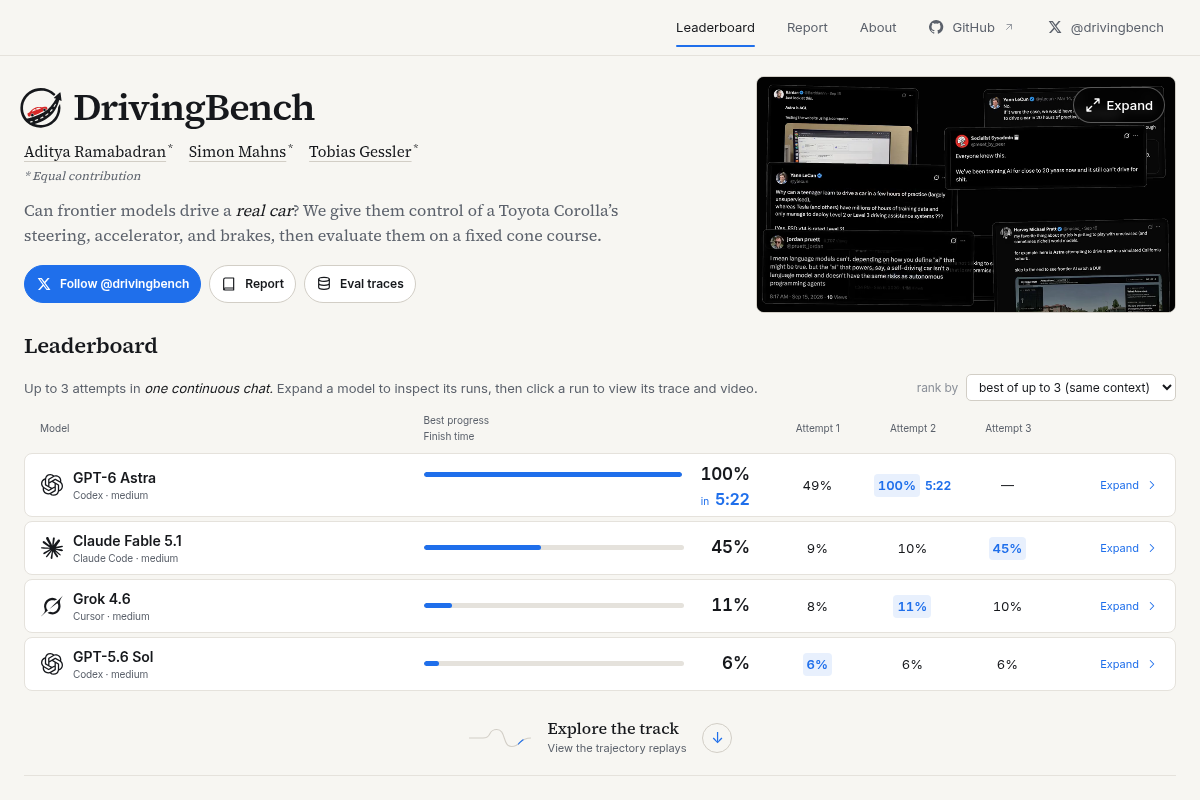The width and height of the screenshot is (1200, 800).
Task: Click the Claude starburst logo in Fable 5.1 row
Action: (52, 548)
